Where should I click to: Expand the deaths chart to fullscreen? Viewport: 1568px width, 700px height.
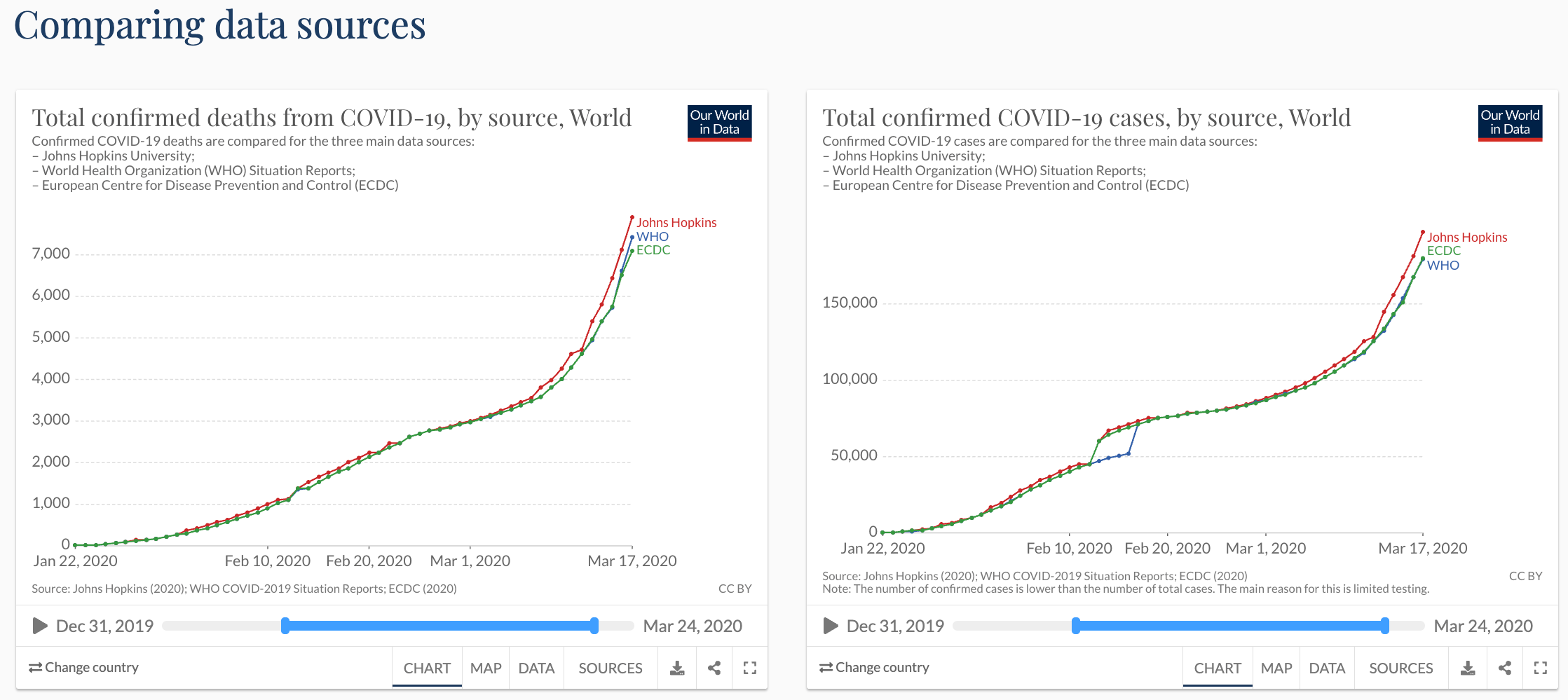[749, 668]
